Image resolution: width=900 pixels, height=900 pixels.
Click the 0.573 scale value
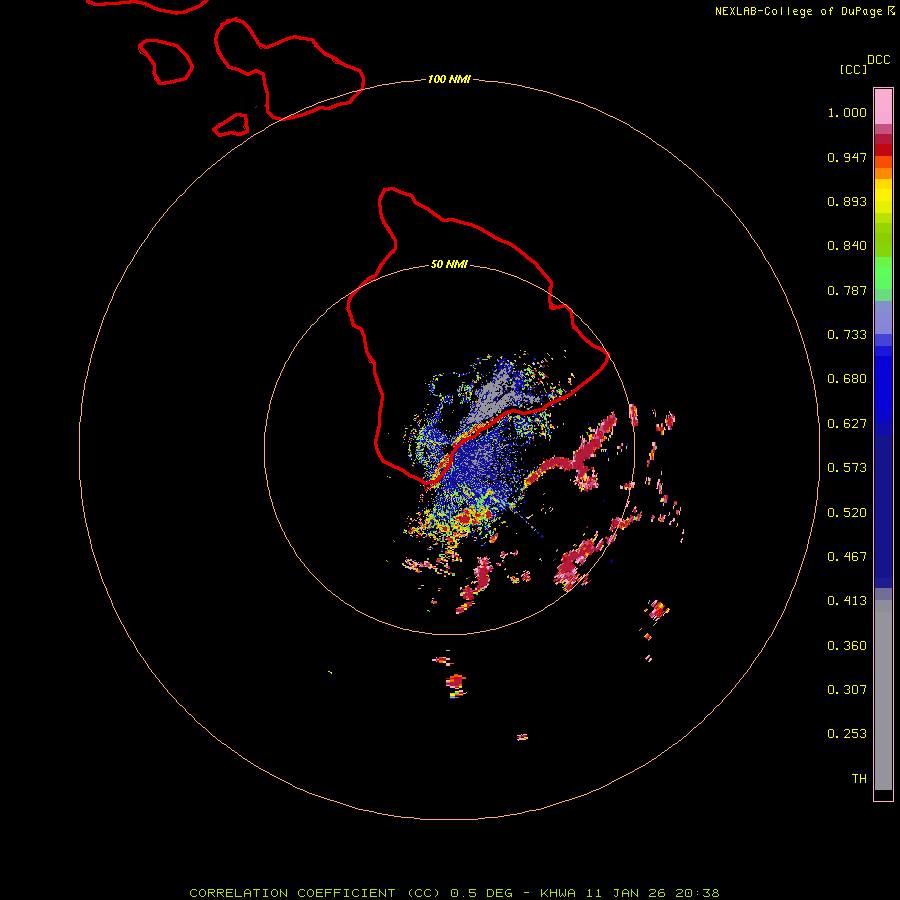pos(847,468)
